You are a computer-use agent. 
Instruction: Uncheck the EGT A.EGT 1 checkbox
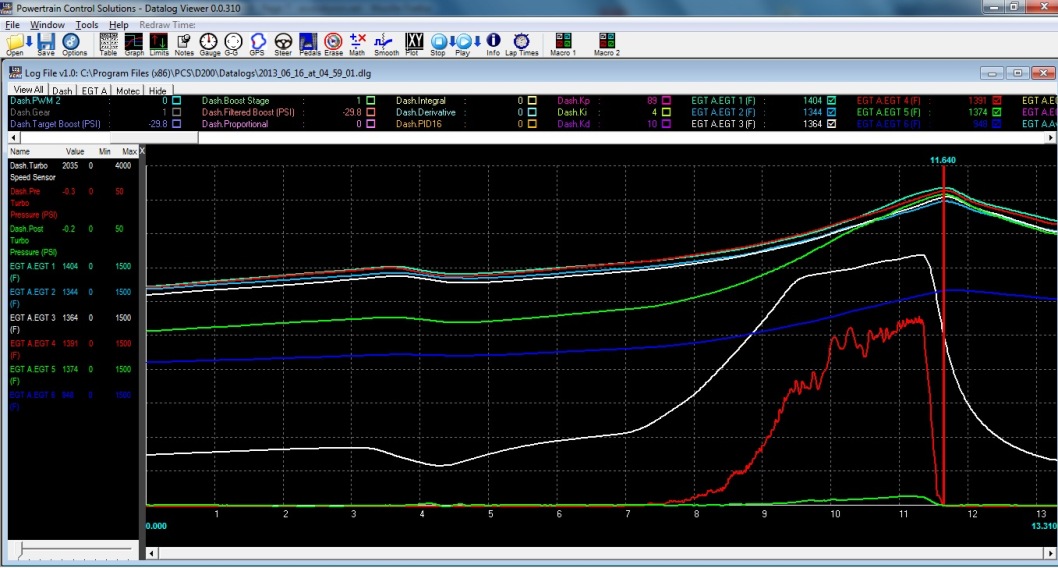pyautogui.click(x=832, y=101)
